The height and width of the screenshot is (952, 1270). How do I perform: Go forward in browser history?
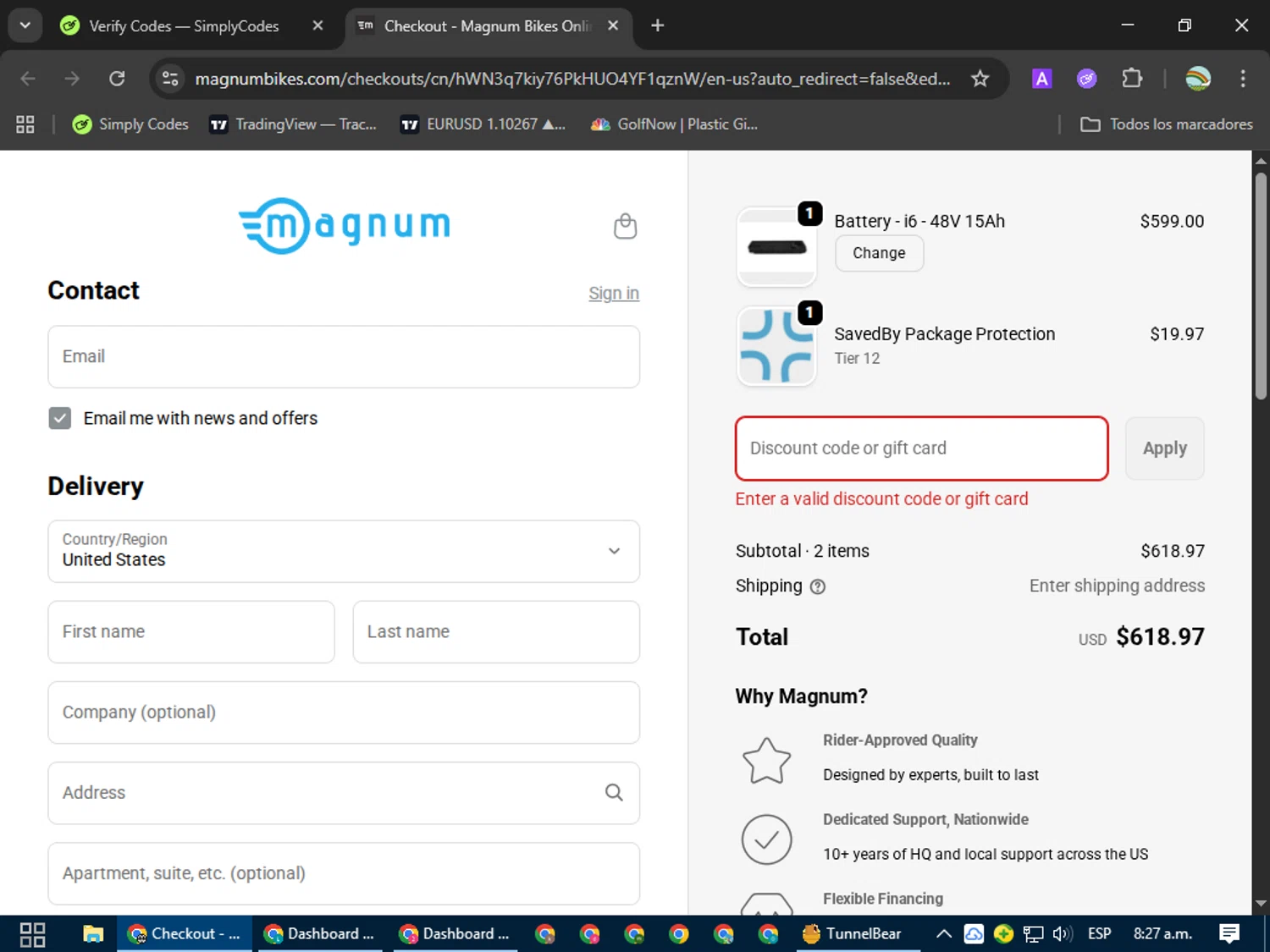[x=72, y=79]
